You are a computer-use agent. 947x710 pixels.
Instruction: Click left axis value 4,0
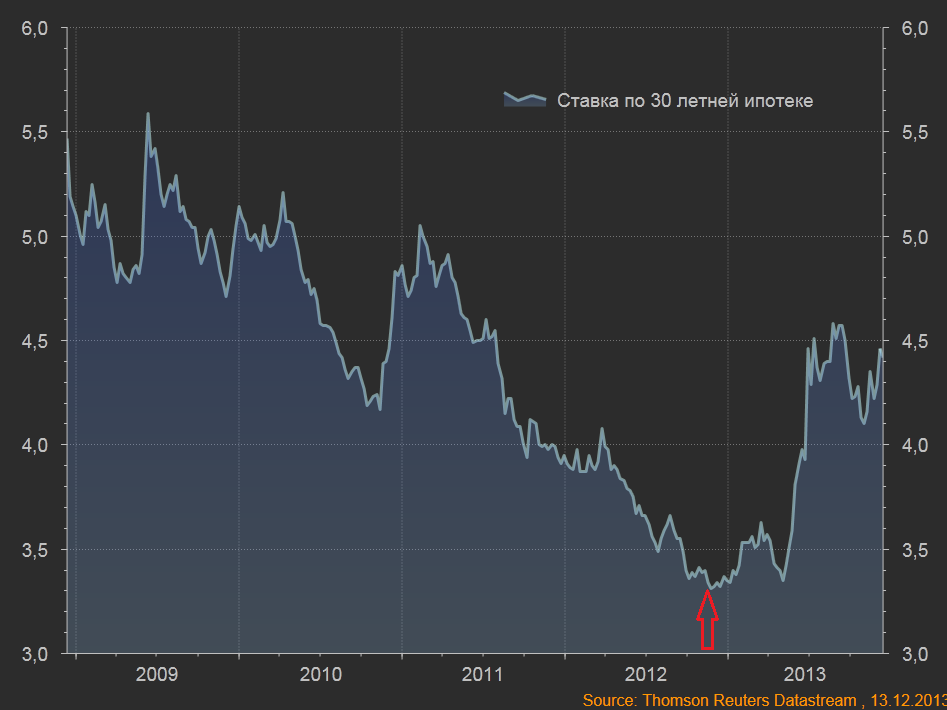34,446
